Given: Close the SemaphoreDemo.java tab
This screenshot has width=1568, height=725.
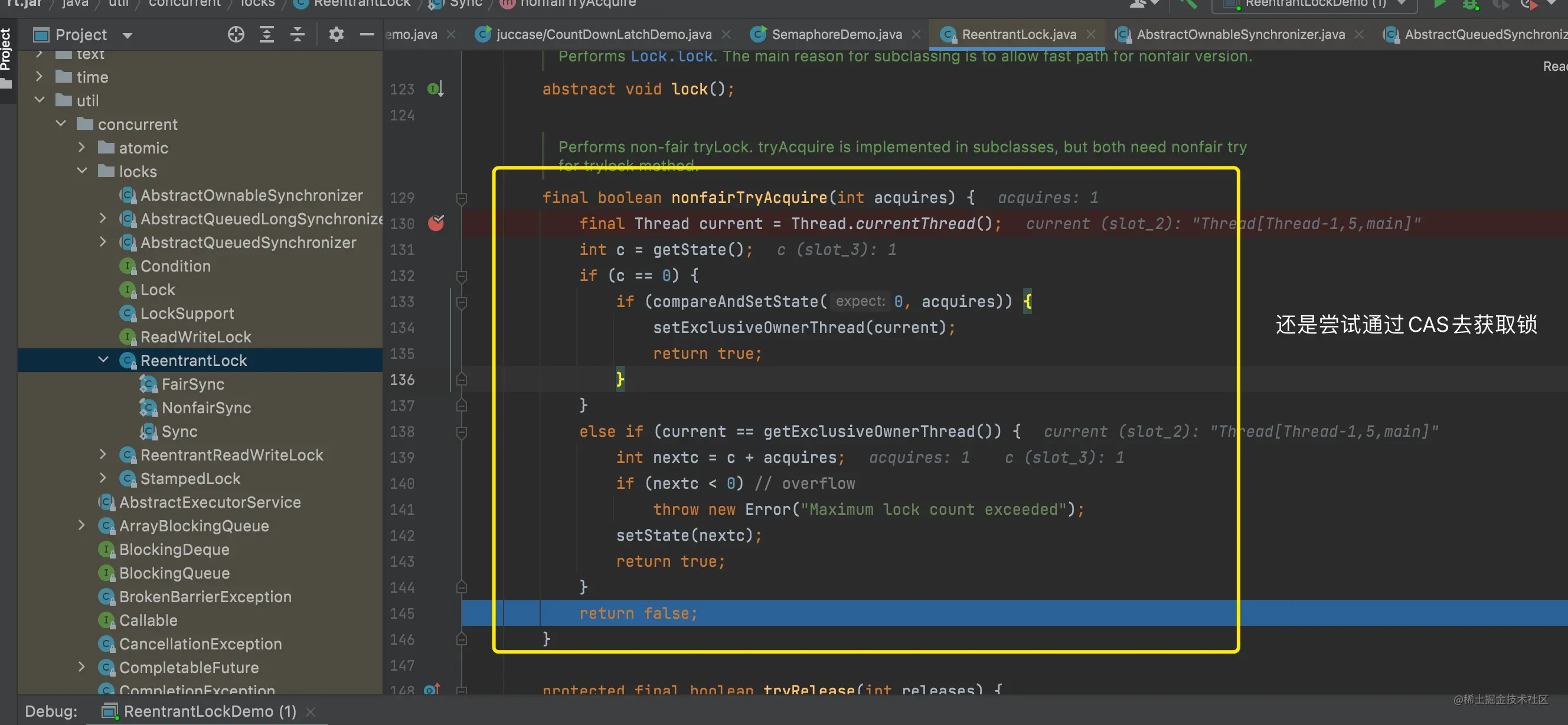Looking at the screenshot, I should [916, 35].
